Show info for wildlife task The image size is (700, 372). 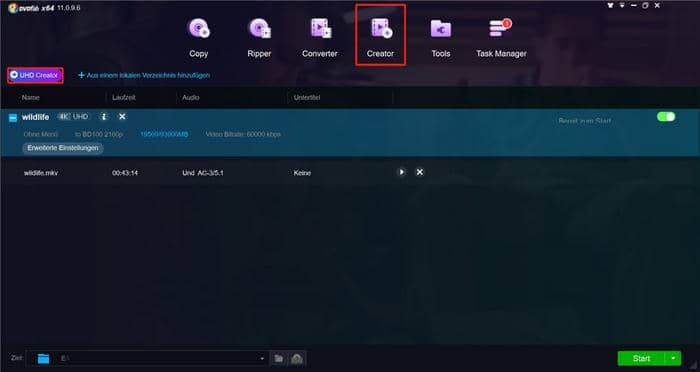click(x=104, y=117)
